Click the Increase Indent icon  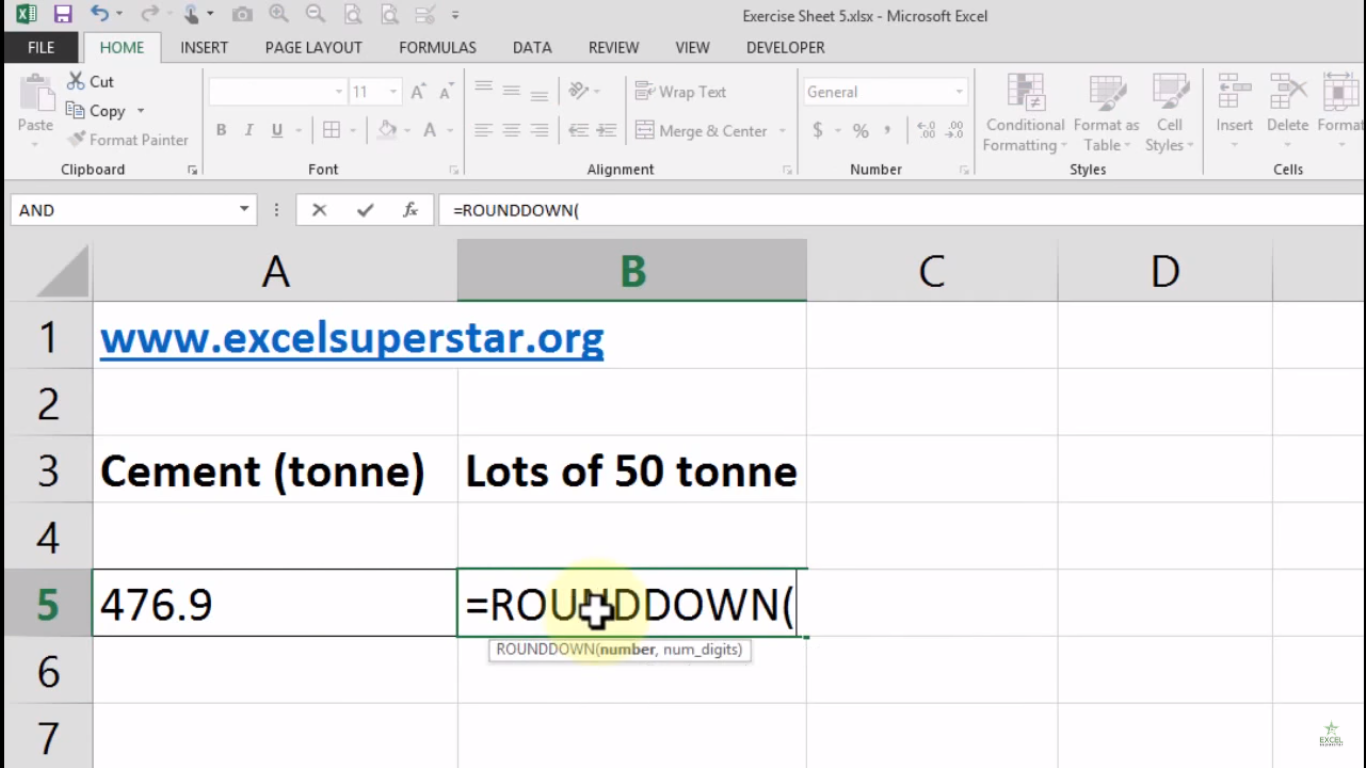point(606,130)
